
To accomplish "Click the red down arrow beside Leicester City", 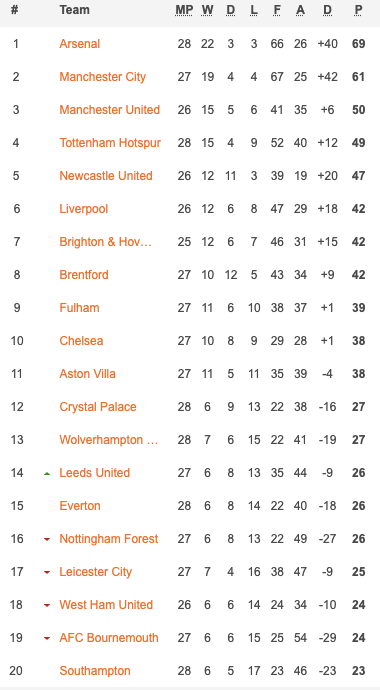I will 47,573.
